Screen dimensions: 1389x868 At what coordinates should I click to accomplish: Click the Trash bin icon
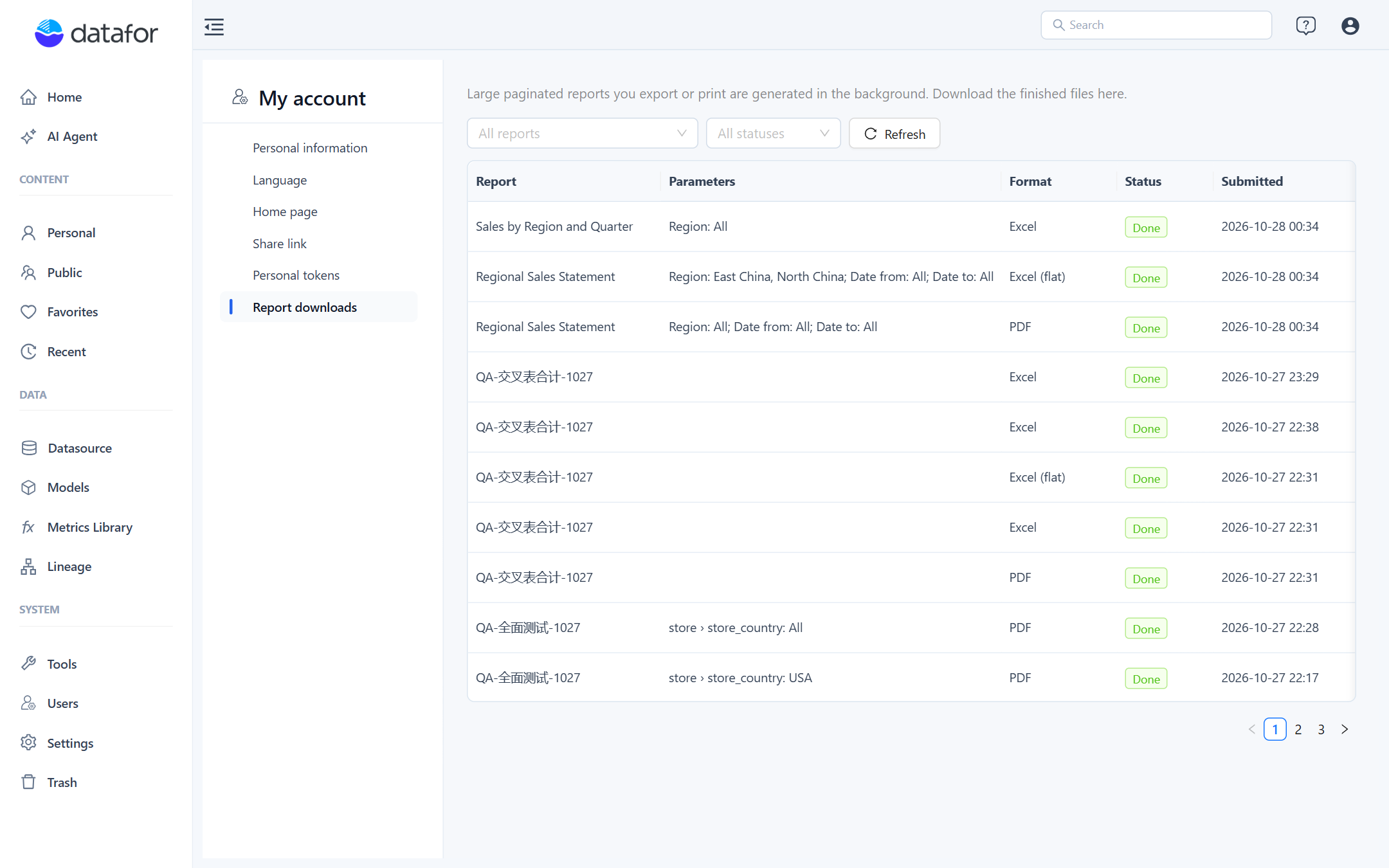[28, 782]
